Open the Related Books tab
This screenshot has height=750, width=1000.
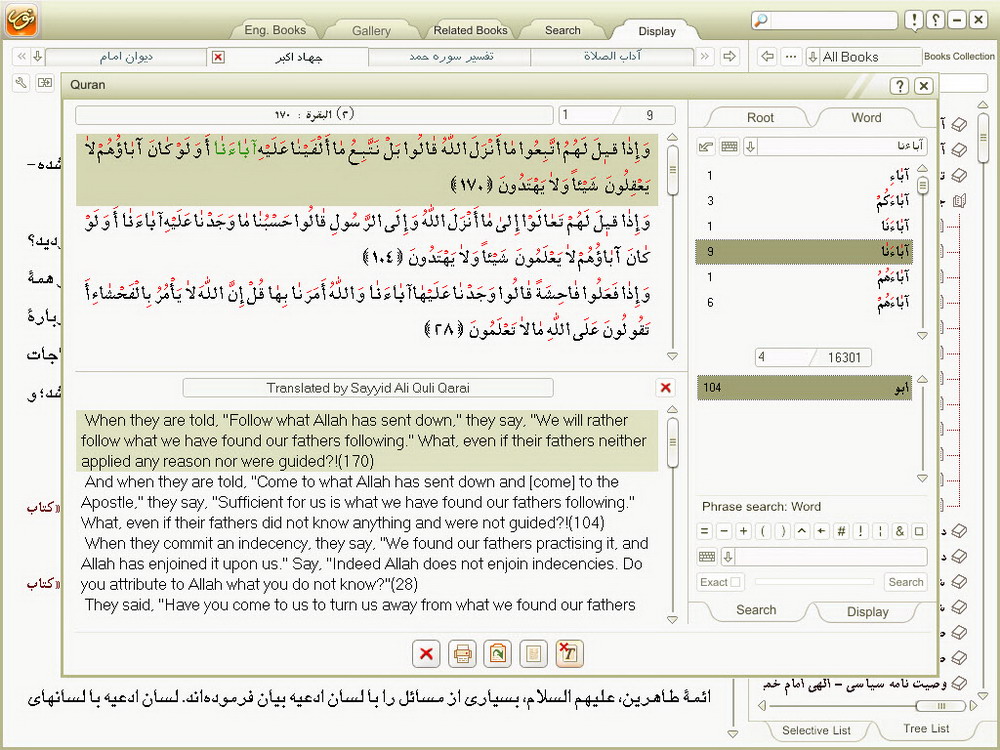470,30
